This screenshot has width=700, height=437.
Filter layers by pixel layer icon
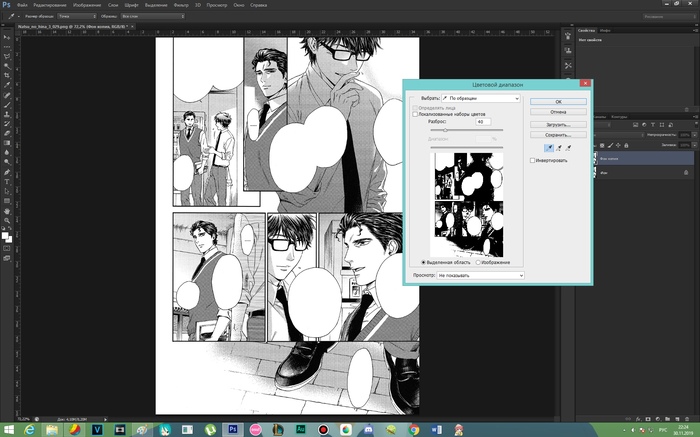(635, 125)
